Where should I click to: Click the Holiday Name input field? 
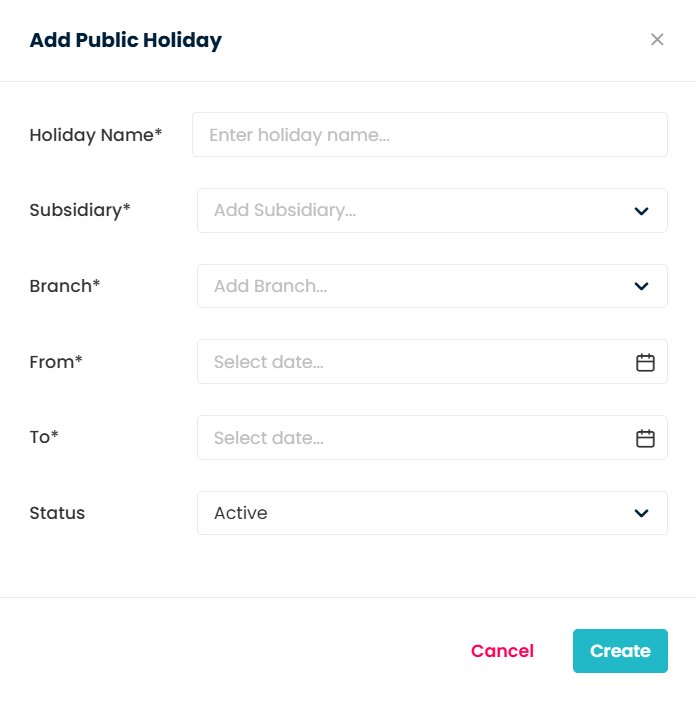tap(430, 135)
